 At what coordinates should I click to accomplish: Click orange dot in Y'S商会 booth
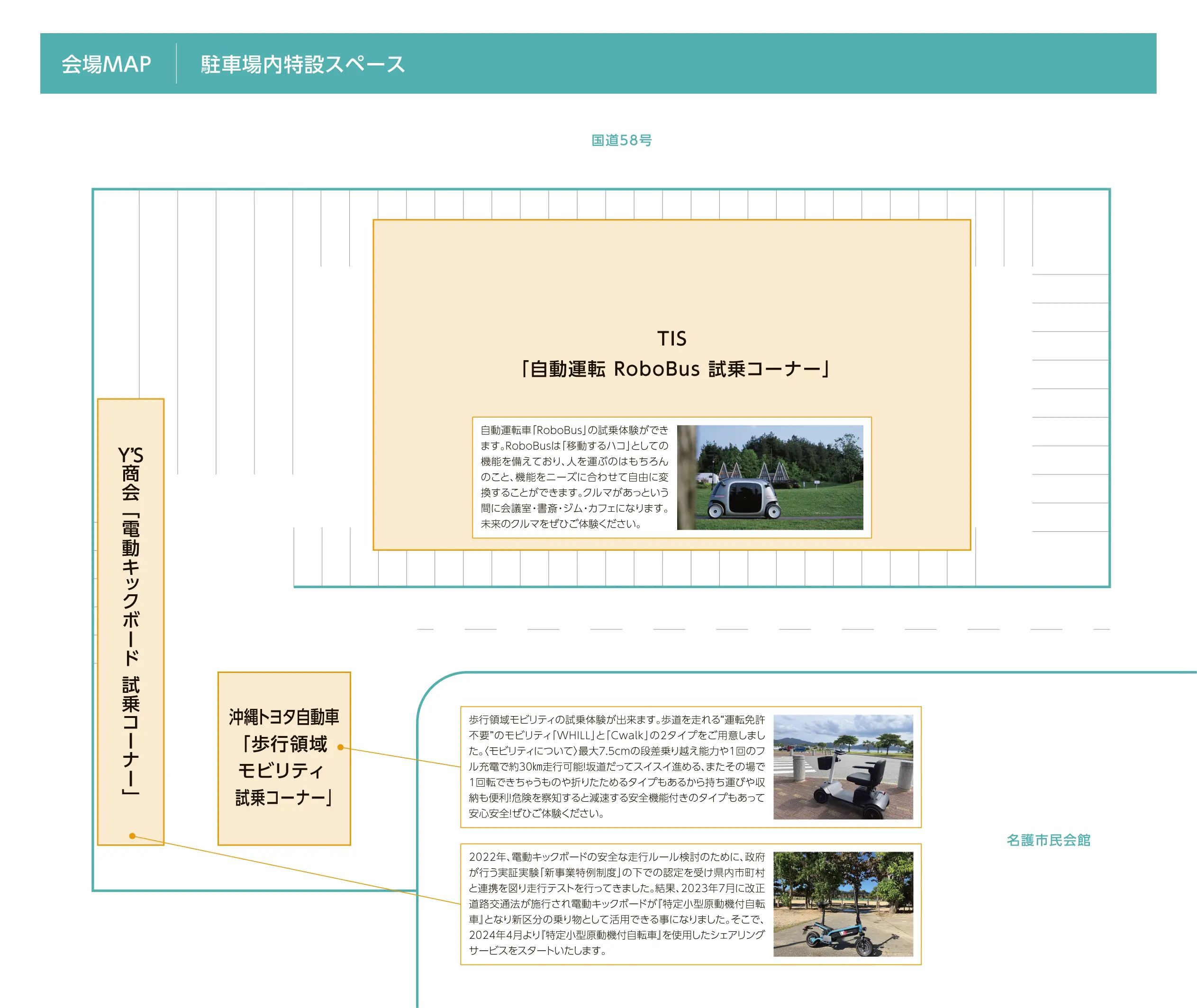click(132, 836)
